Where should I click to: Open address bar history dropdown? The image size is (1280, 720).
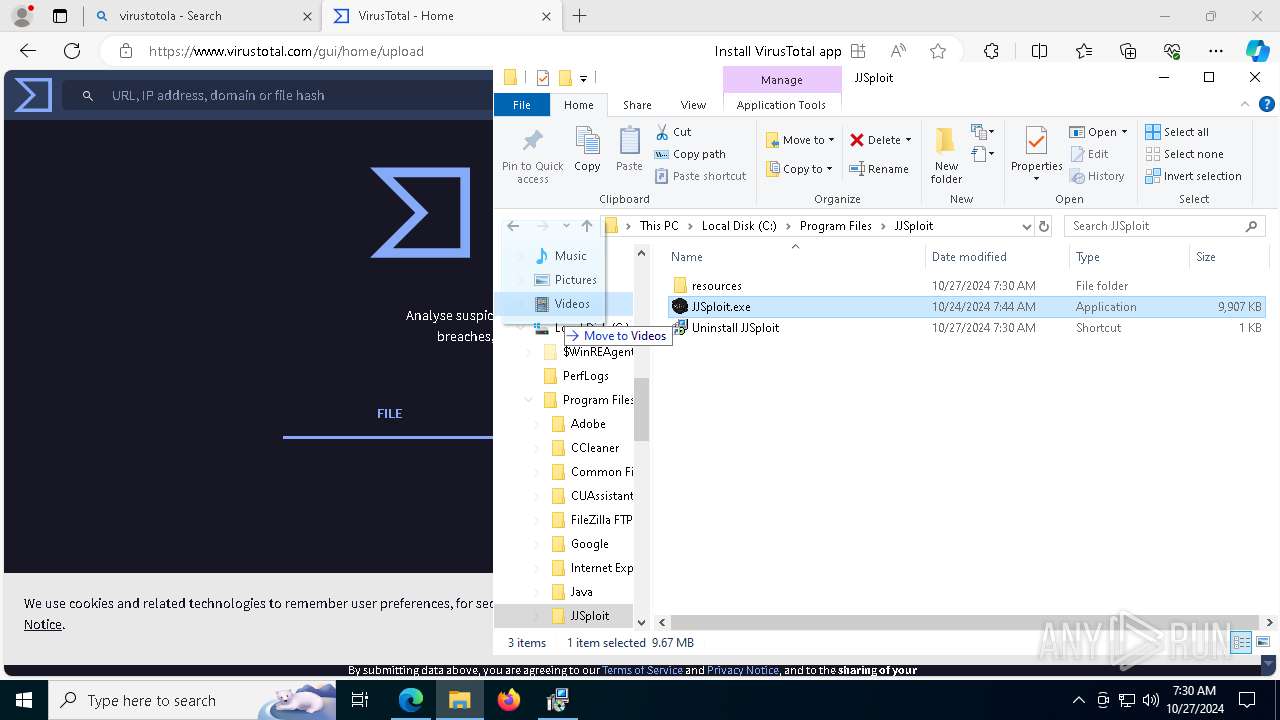[x=1025, y=226]
